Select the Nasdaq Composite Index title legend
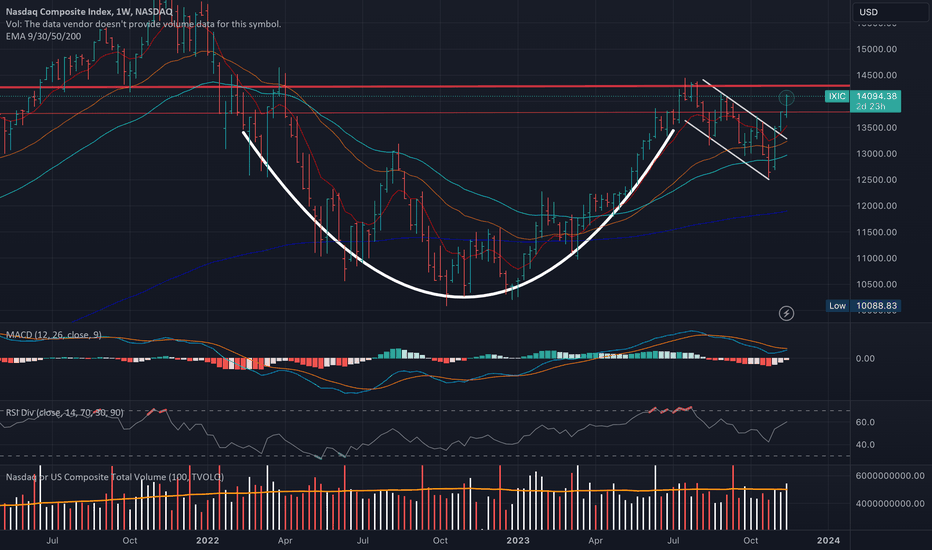932x550 pixels. pyautogui.click(x=89, y=12)
